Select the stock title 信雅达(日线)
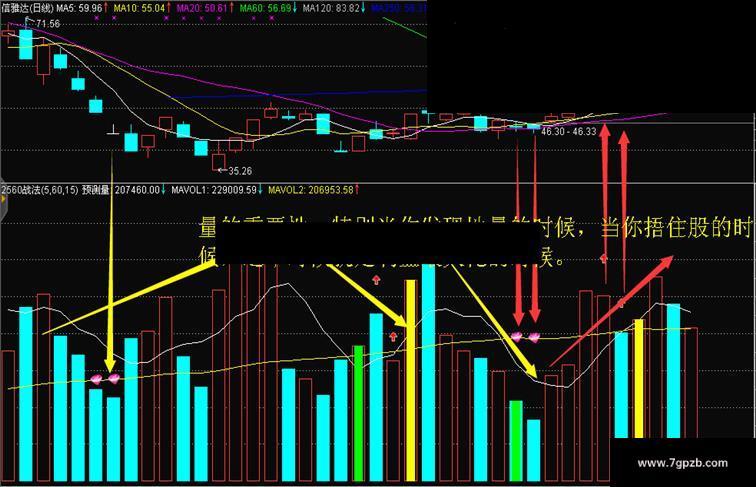The height and width of the screenshot is (487, 756). click(x=27, y=8)
